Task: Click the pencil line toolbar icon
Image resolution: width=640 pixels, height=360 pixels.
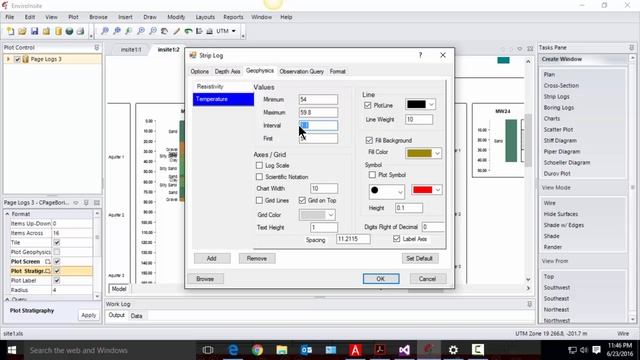Action: (176, 31)
